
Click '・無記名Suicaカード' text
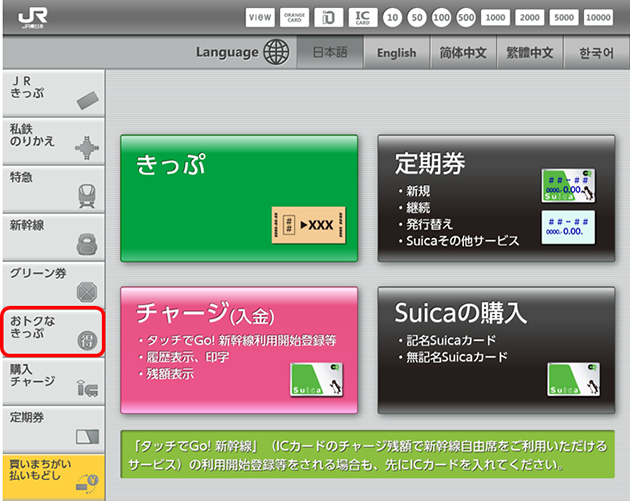452,357
